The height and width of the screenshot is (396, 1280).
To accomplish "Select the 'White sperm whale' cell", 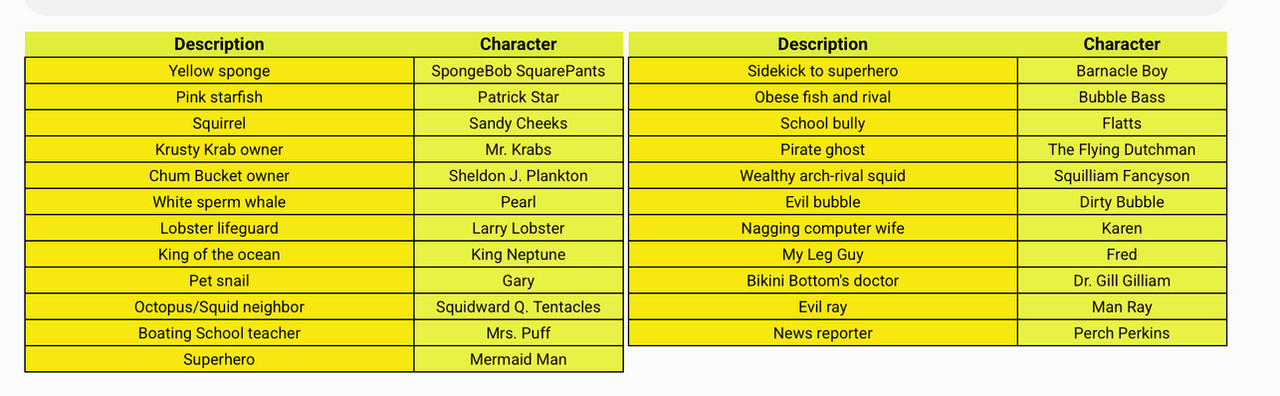I will click(x=219, y=202).
